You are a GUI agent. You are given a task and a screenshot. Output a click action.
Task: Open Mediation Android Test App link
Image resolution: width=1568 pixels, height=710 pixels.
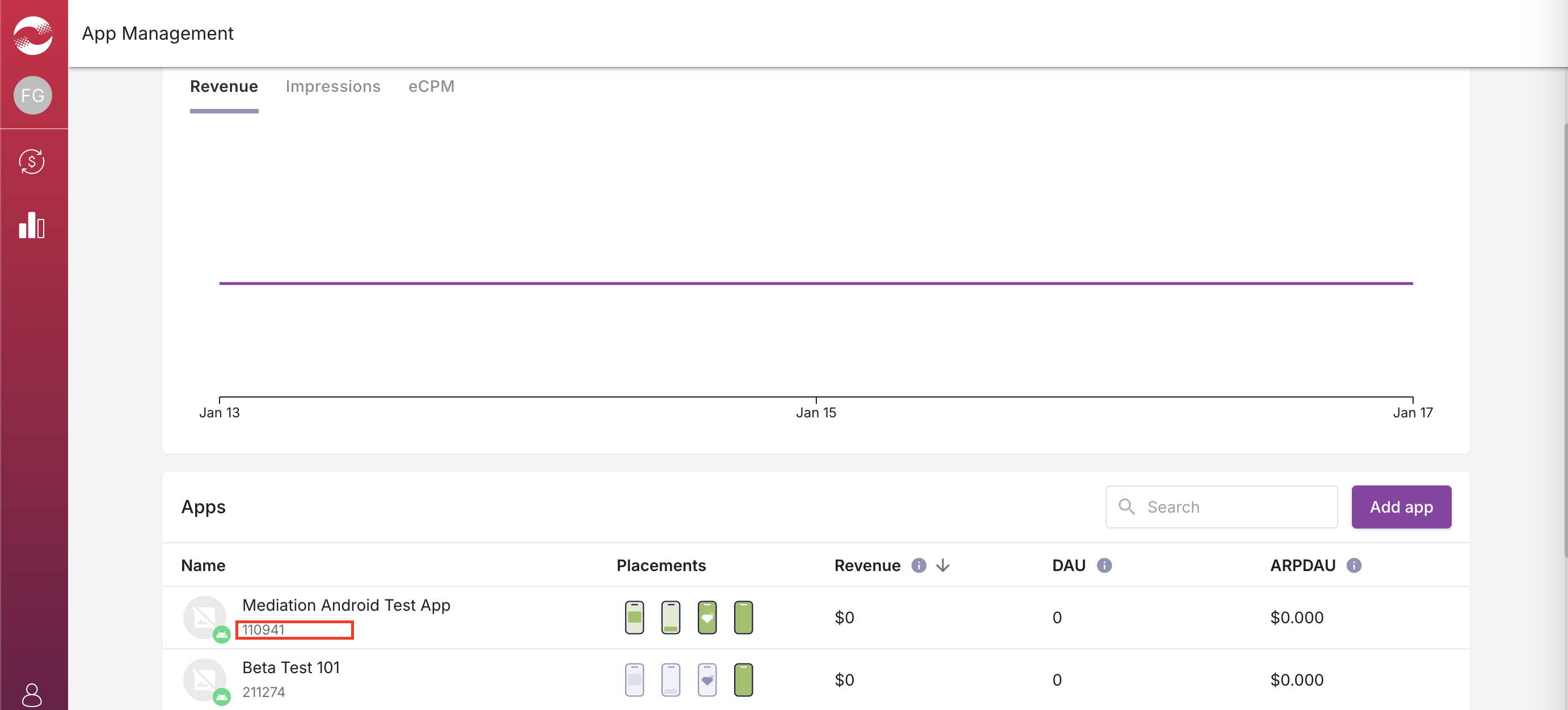pyautogui.click(x=345, y=605)
